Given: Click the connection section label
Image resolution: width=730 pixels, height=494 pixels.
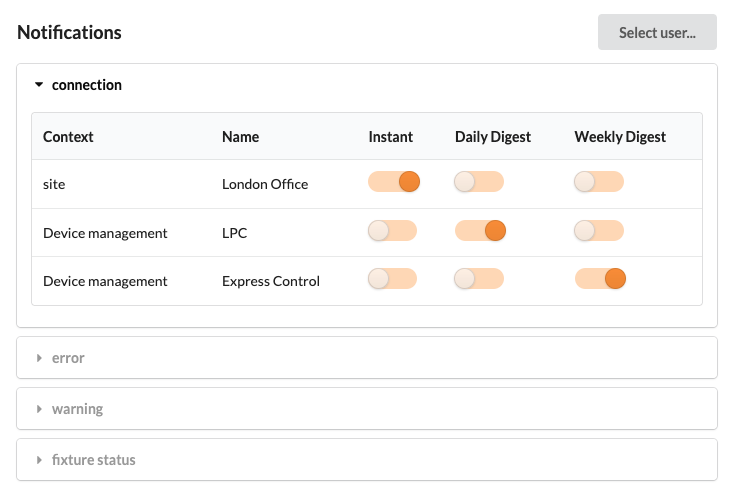Looking at the screenshot, I should click(x=87, y=85).
